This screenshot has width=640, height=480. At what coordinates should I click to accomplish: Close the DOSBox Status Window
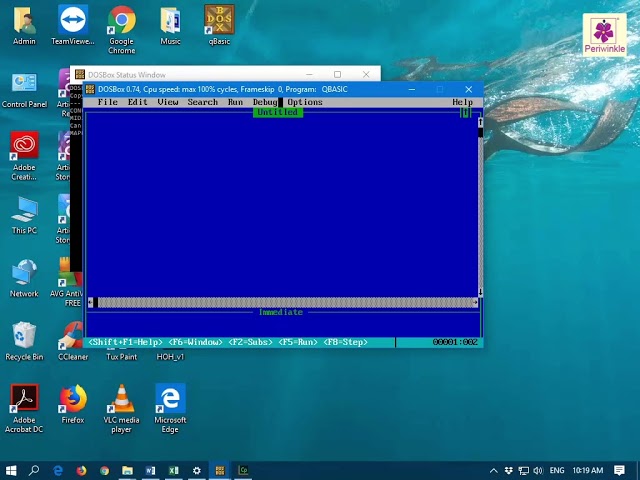[x=366, y=74]
